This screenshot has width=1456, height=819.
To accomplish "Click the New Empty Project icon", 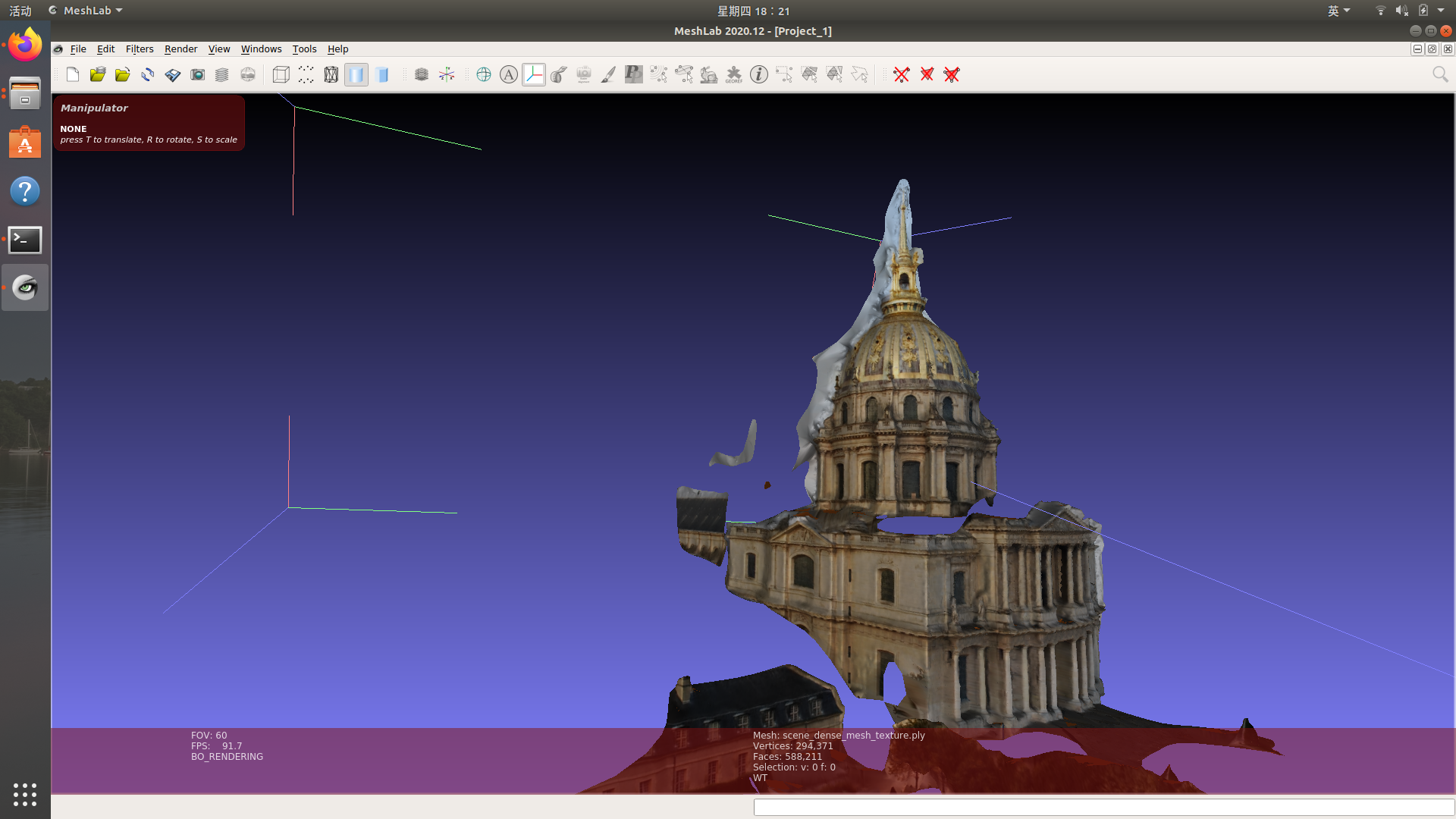I will 73,74.
